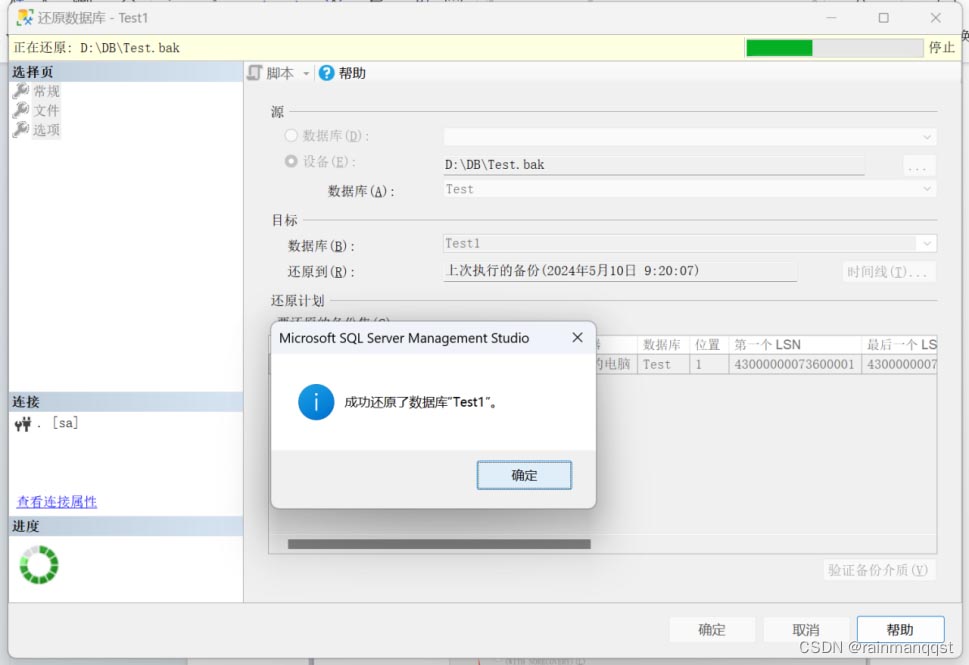Select the 数据库(D) source radio button
The height and width of the screenshot is (665, 969).
pyautogui.click(x=291, y=136)
